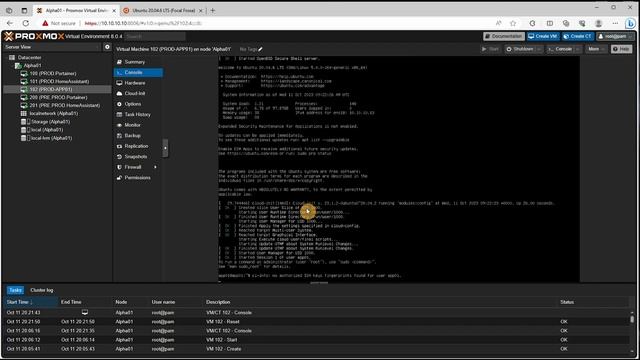Image resolution: width=640 pixels, height=360 pixels.
Task: Select the Console menu item
Action: click(138, 73)
